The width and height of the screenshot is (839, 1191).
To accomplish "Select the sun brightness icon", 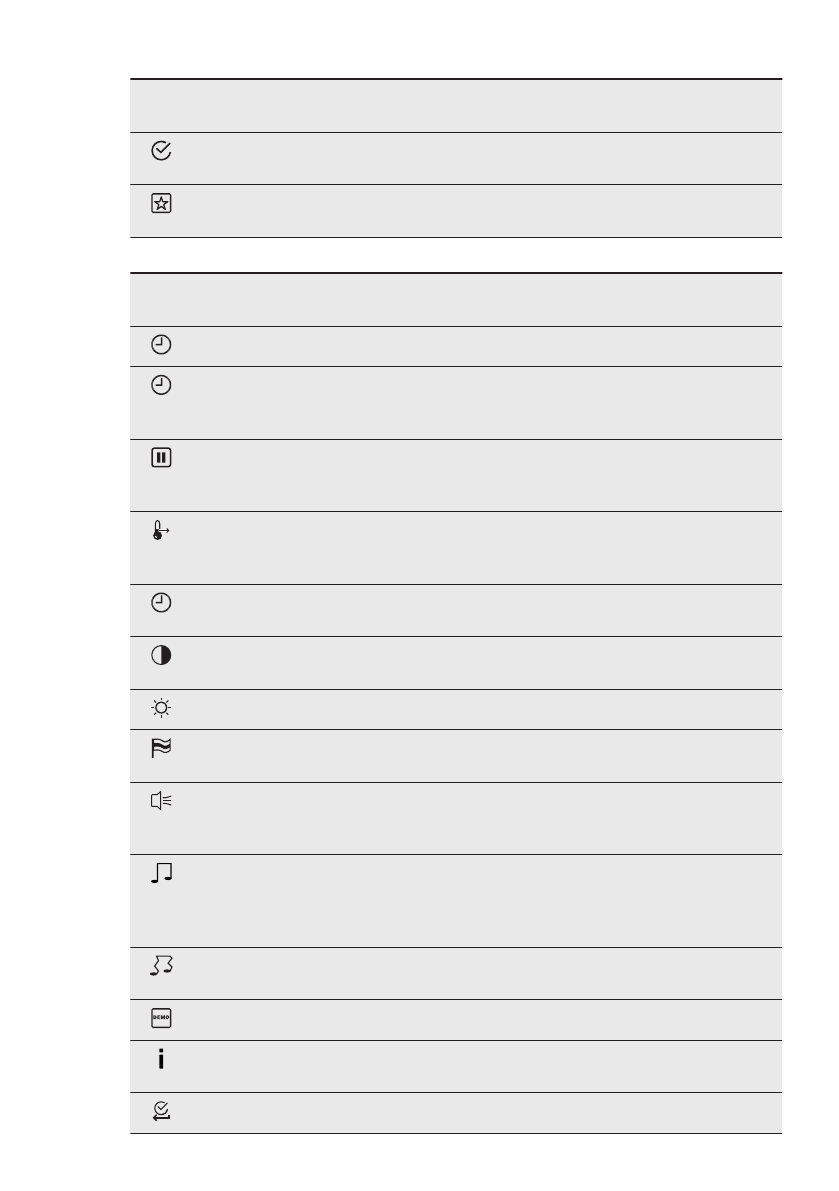I will coord(160,708).
